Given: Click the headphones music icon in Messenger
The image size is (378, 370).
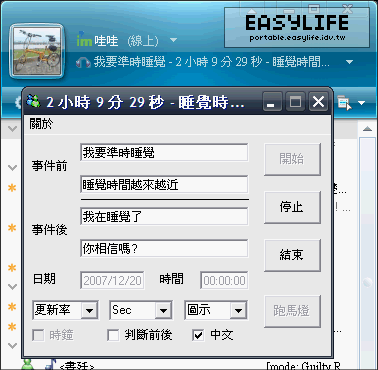Looking at the screenshot, I should [83, 62].
